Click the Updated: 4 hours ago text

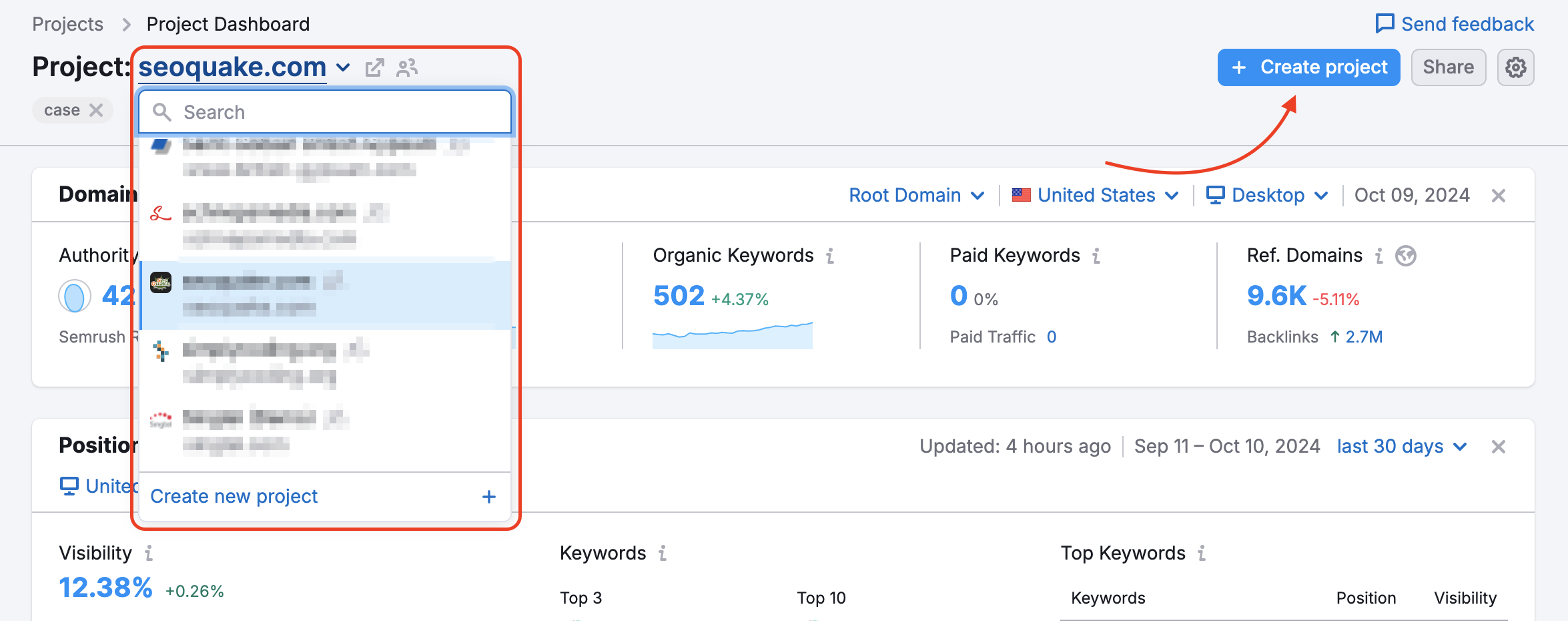pos(1015,447)
